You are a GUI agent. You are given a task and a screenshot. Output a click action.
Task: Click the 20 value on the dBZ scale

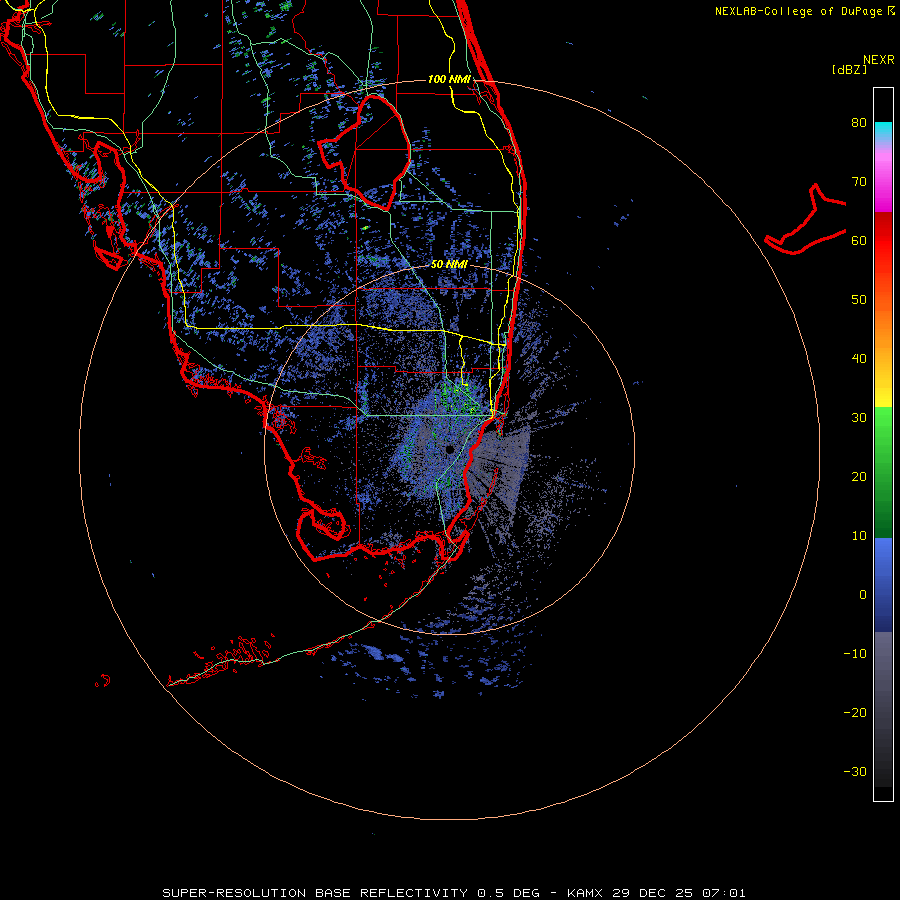859,477
